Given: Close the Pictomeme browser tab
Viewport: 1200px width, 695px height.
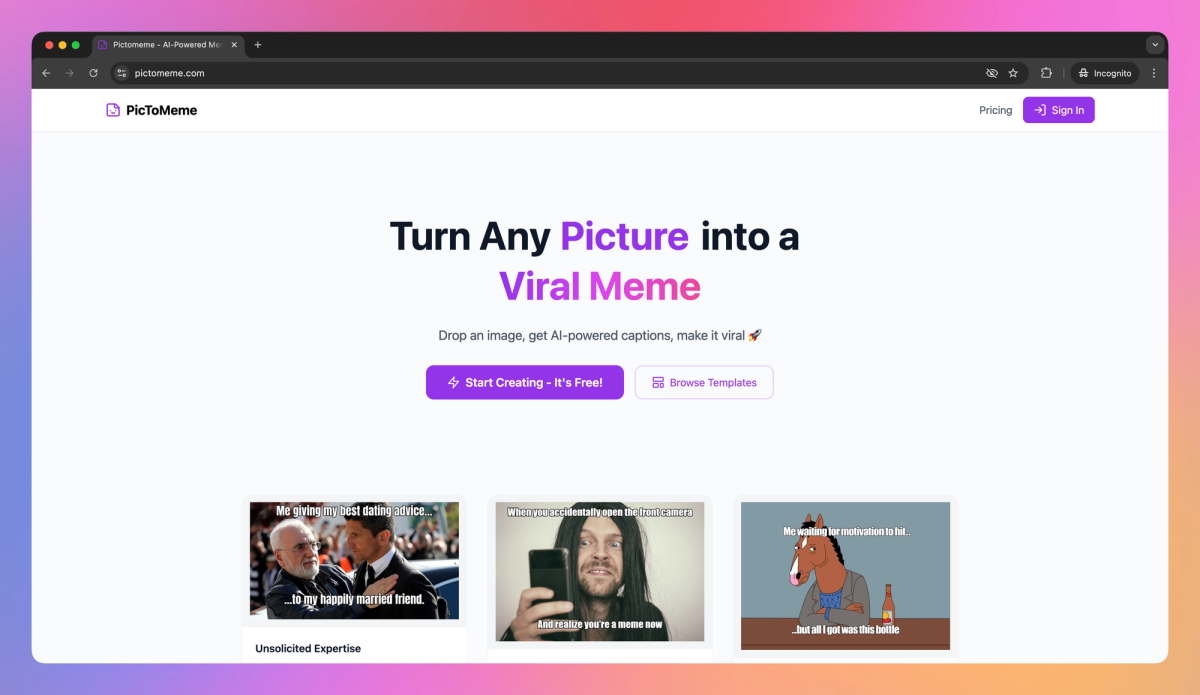Looking at the screenshot, I should pos(234,45).
